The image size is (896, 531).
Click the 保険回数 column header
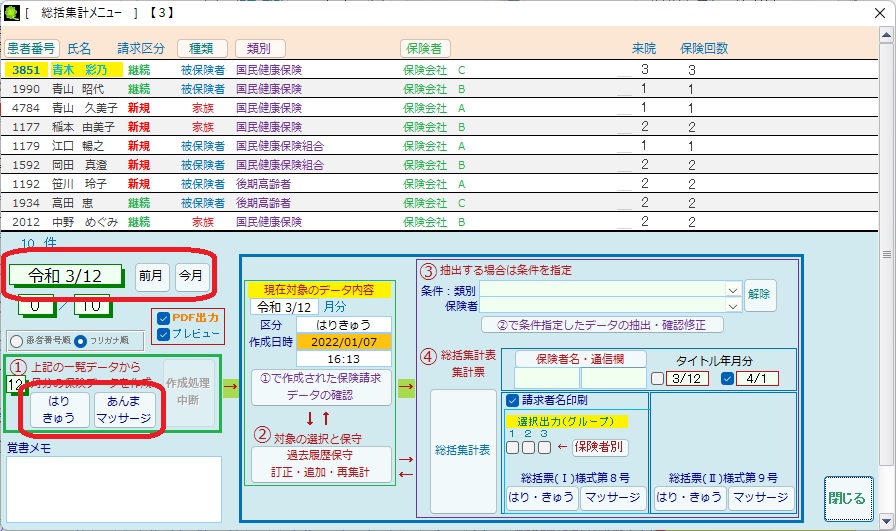pos(704,49)
